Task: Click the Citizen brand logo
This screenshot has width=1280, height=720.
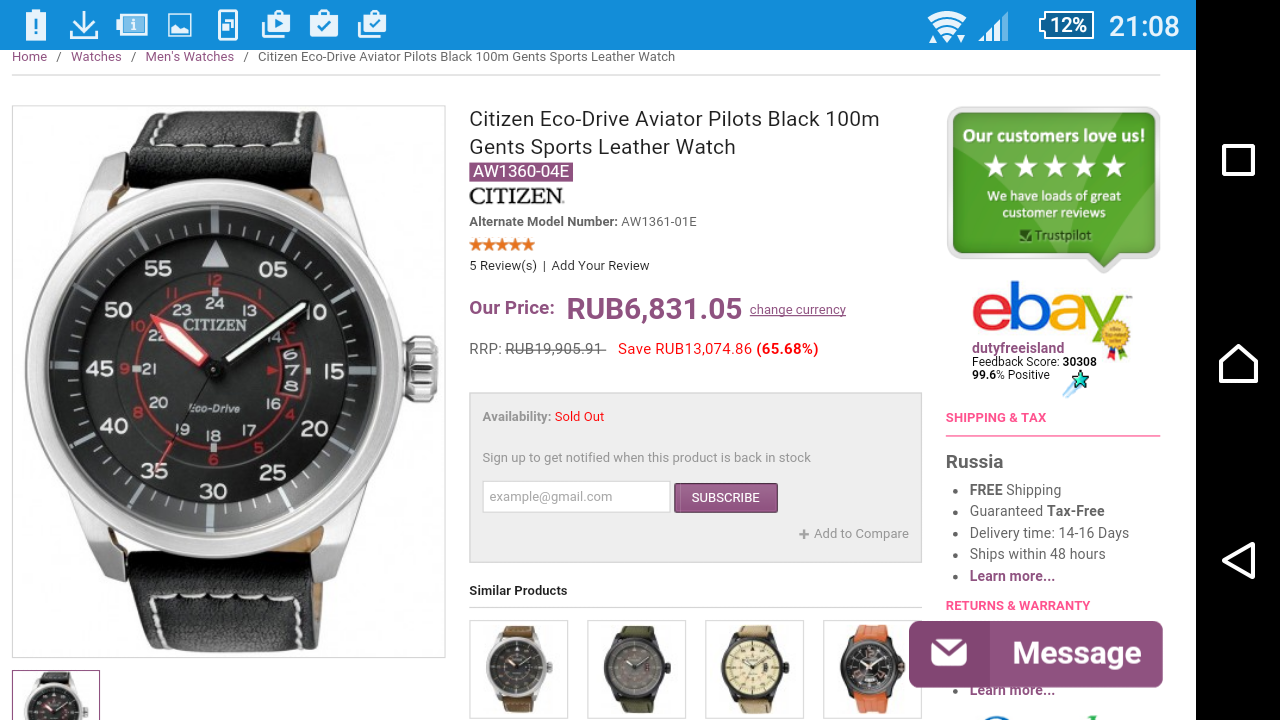Action: pos(517,196)
